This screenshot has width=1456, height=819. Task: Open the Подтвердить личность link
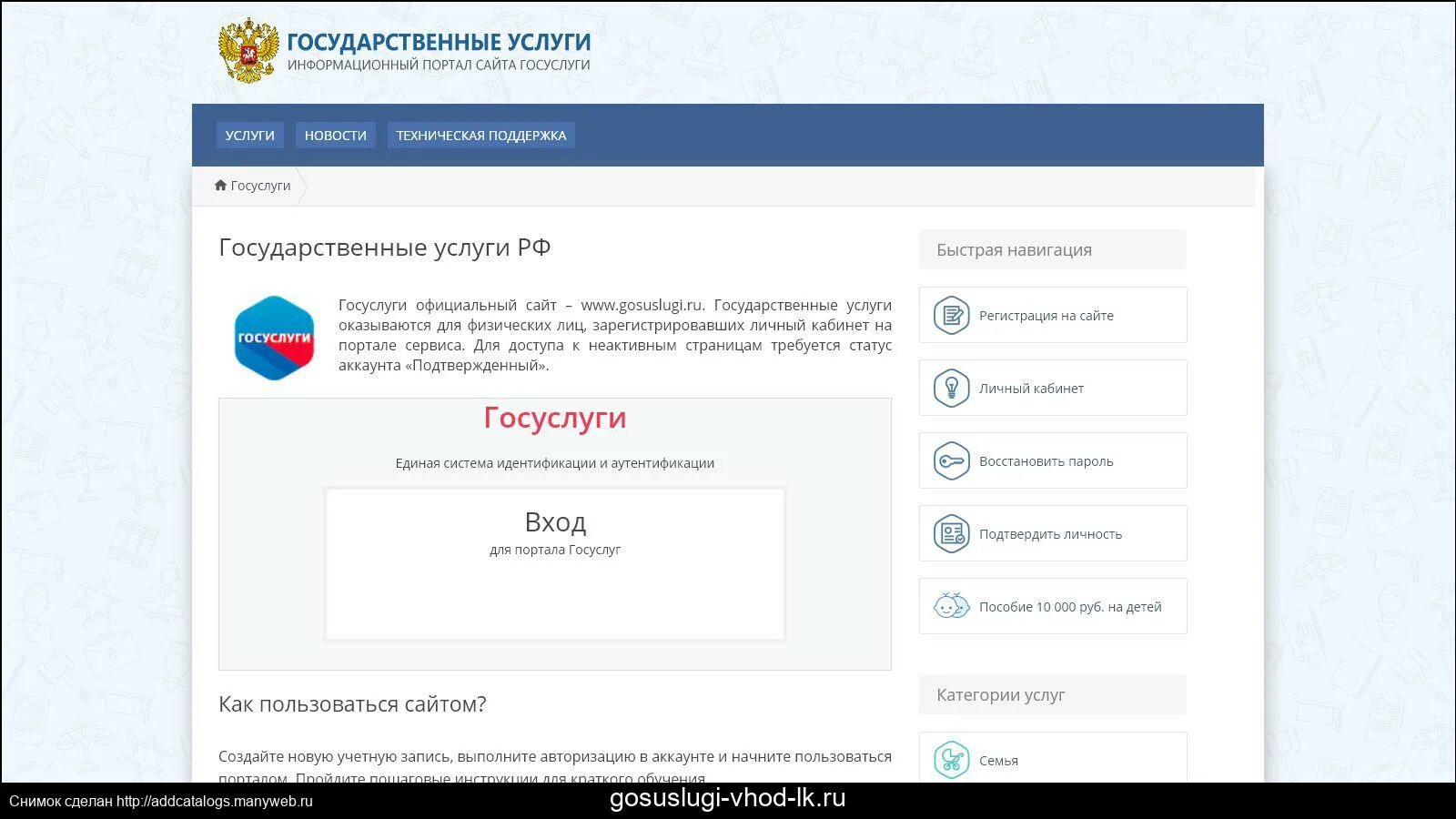click(1053, 533)
